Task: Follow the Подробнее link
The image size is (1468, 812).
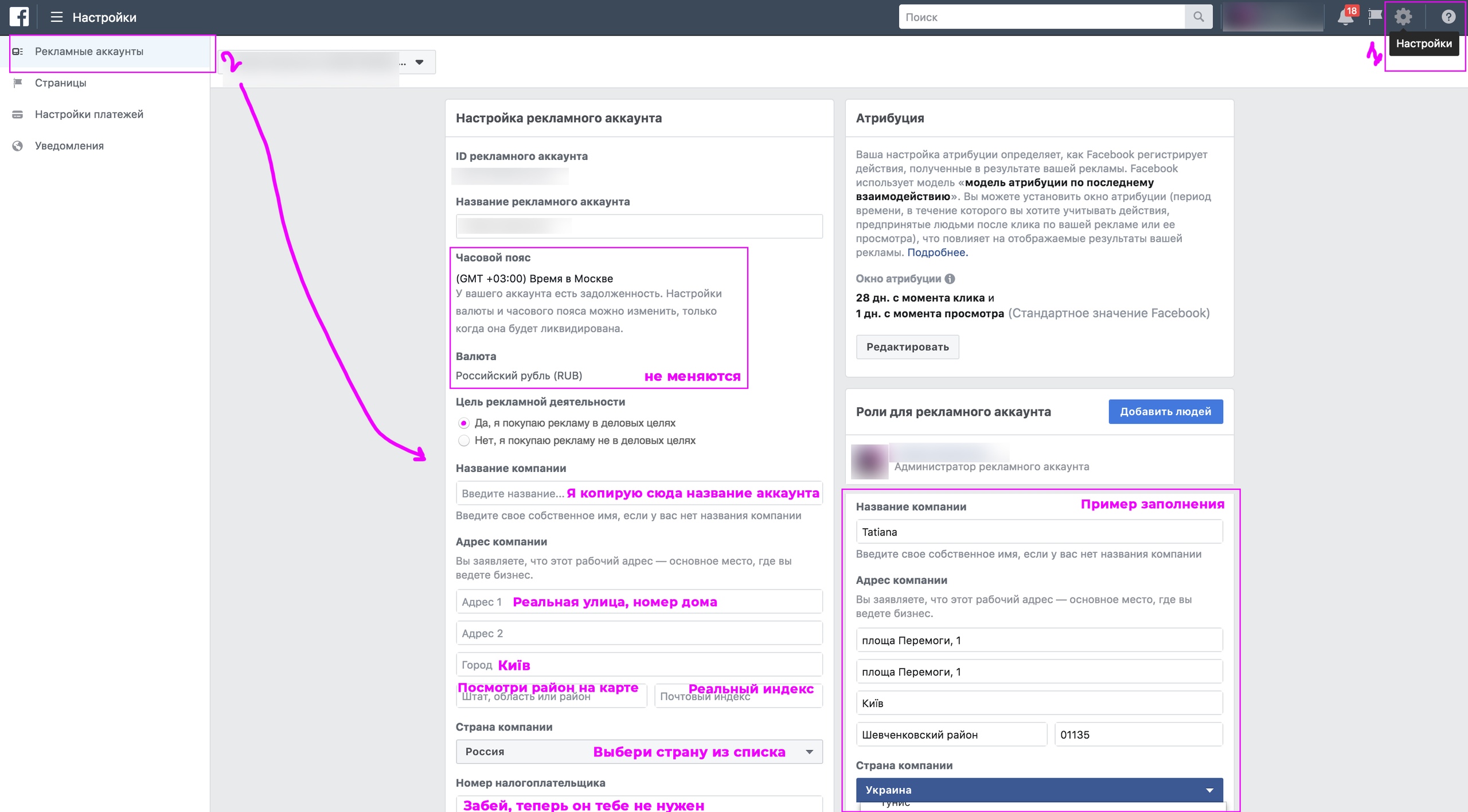Action: click(937, 252)
